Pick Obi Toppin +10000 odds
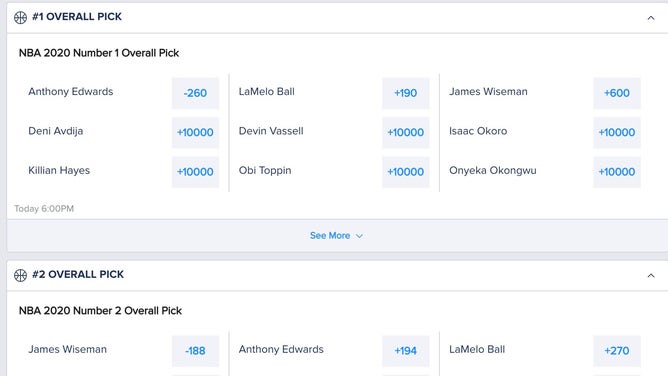The image size is (668, 376). click(x=406, y=172)
